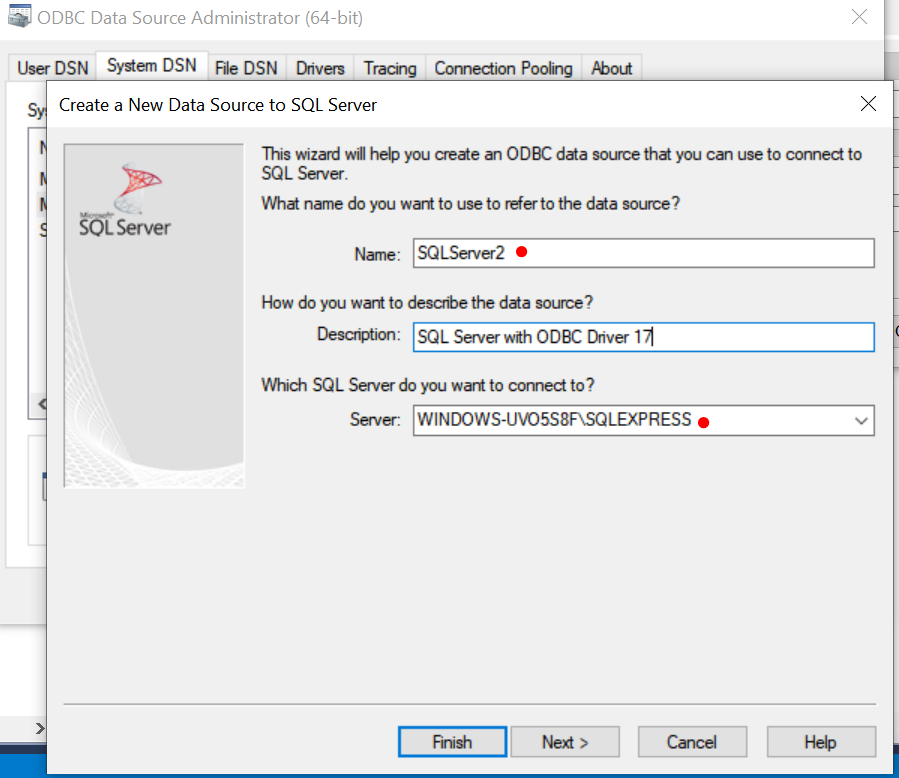Cancel the new data source wizard

692,742
